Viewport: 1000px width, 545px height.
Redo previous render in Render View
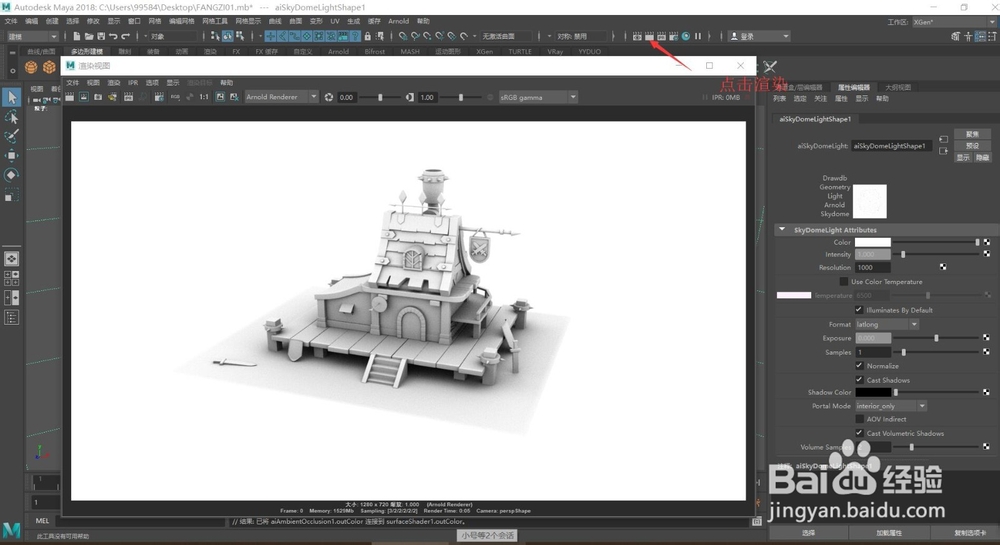(x=69, y=97)
